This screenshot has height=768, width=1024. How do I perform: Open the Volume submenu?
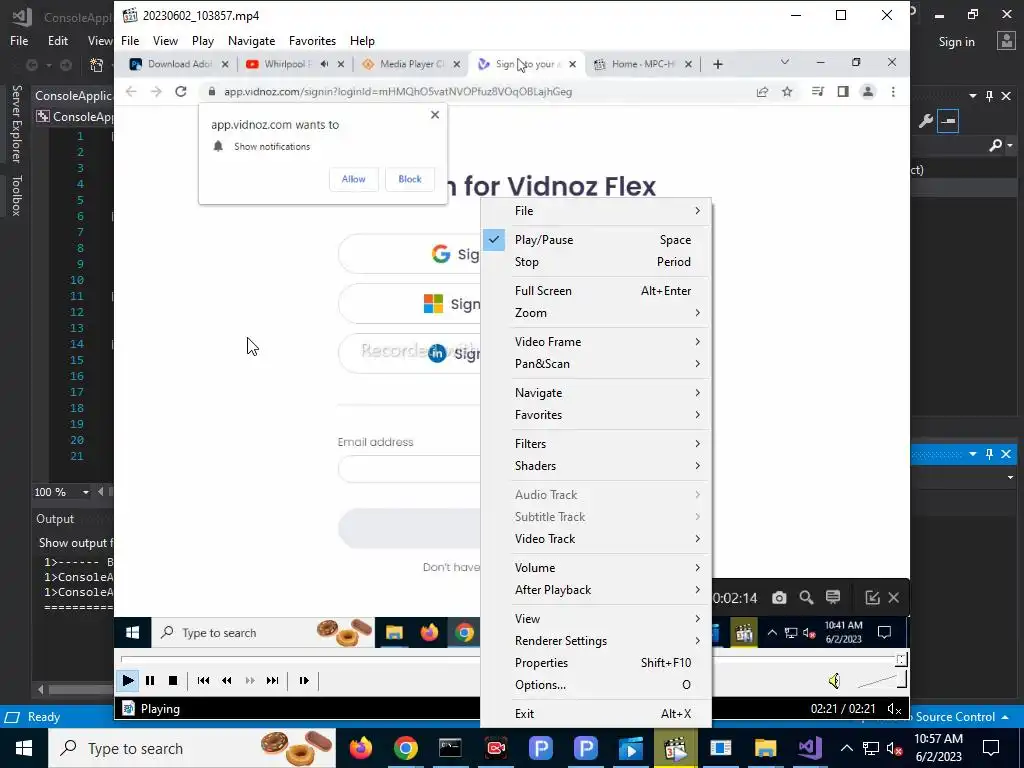(x=596, y=568)
